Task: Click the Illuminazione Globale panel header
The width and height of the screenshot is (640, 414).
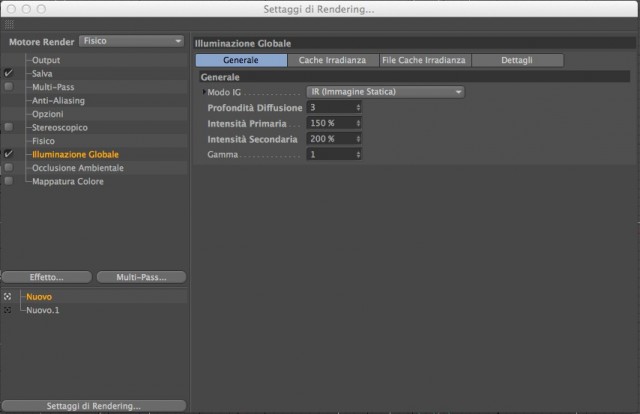Action: point(415,43)
